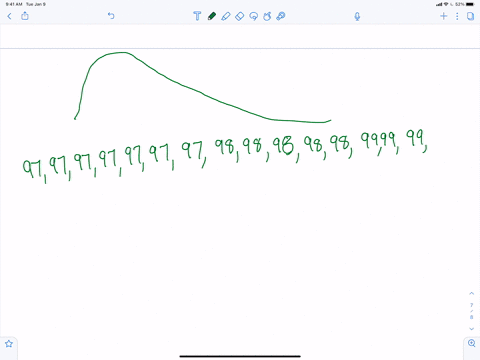Start audio recording with microphone icon
Screen dimensions: 480x360
[x=357, y=16]
